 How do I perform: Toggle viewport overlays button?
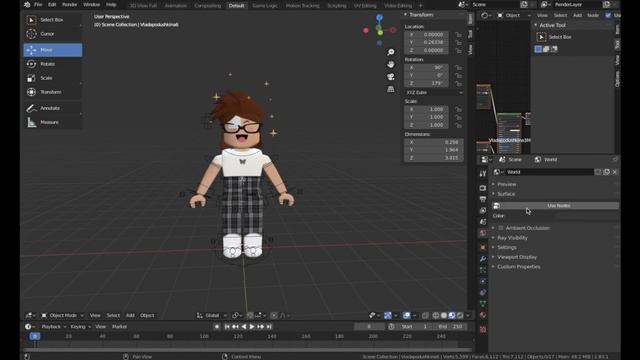407,316
